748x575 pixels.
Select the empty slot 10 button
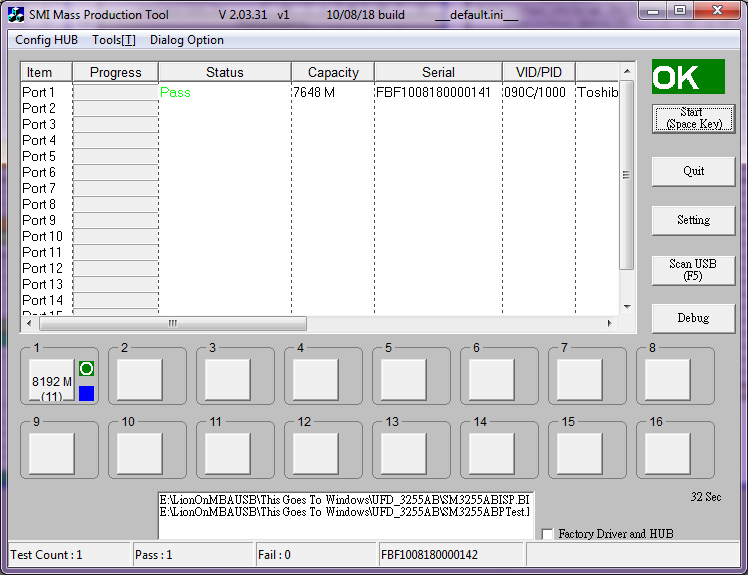click(x=140, y=454)
